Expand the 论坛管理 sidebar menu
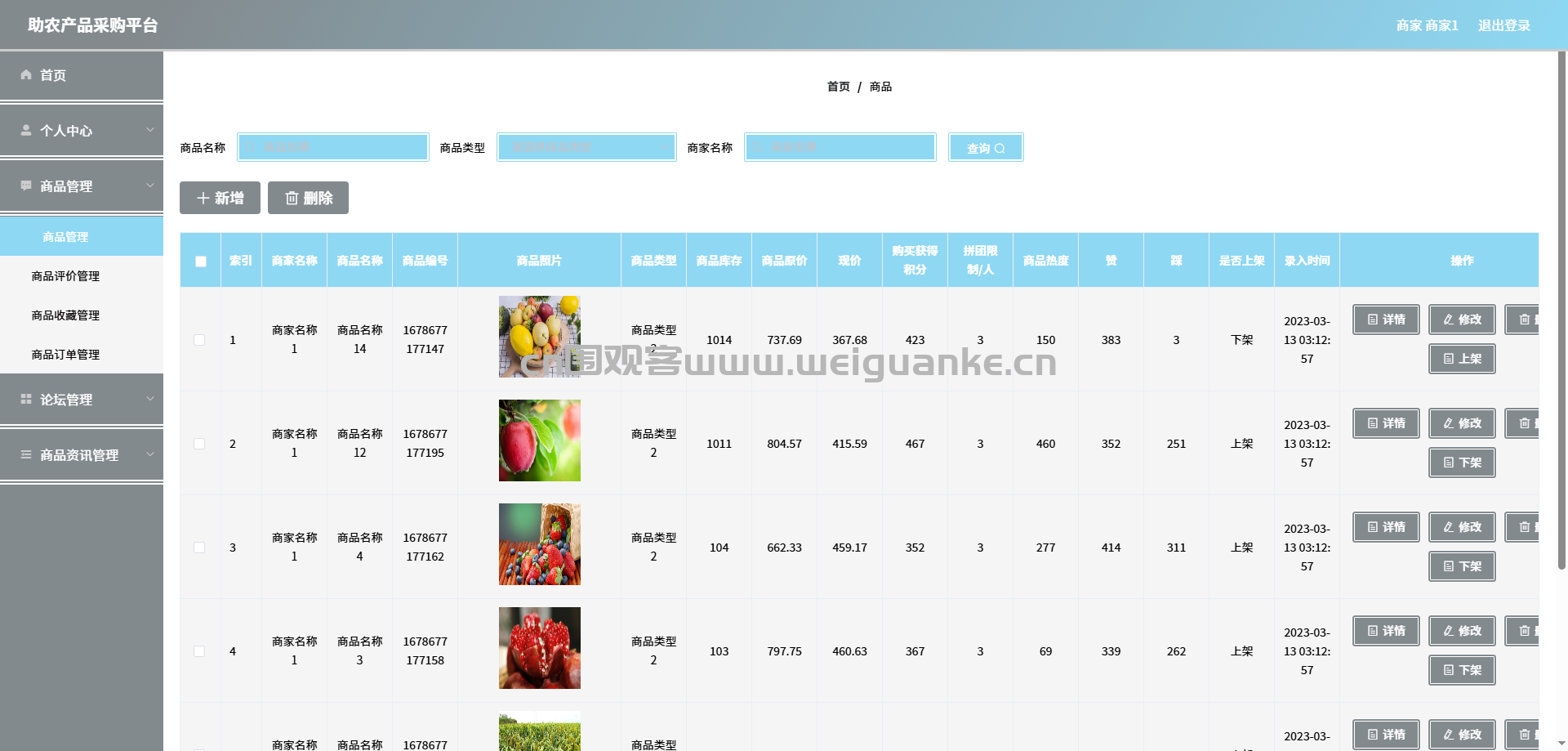Screen dimensions: 1568x751 [x=82, y=400]
